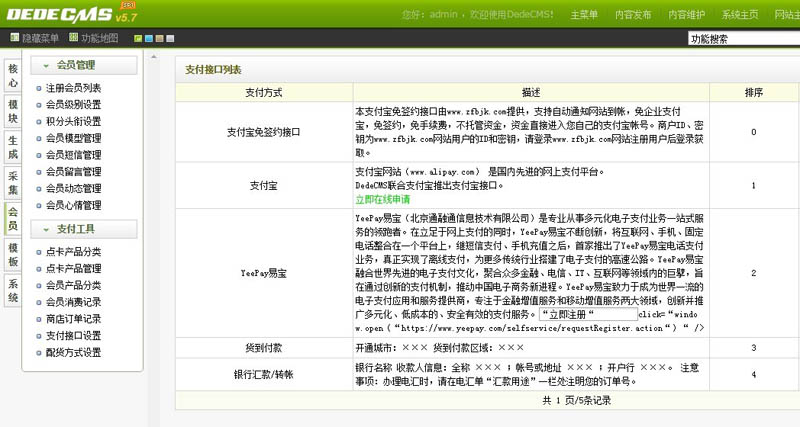Image resolution: width=800 pixels, height=427 pixels.
Task: Select the YeePay易宝 cell
Action: tap(264, 273)
